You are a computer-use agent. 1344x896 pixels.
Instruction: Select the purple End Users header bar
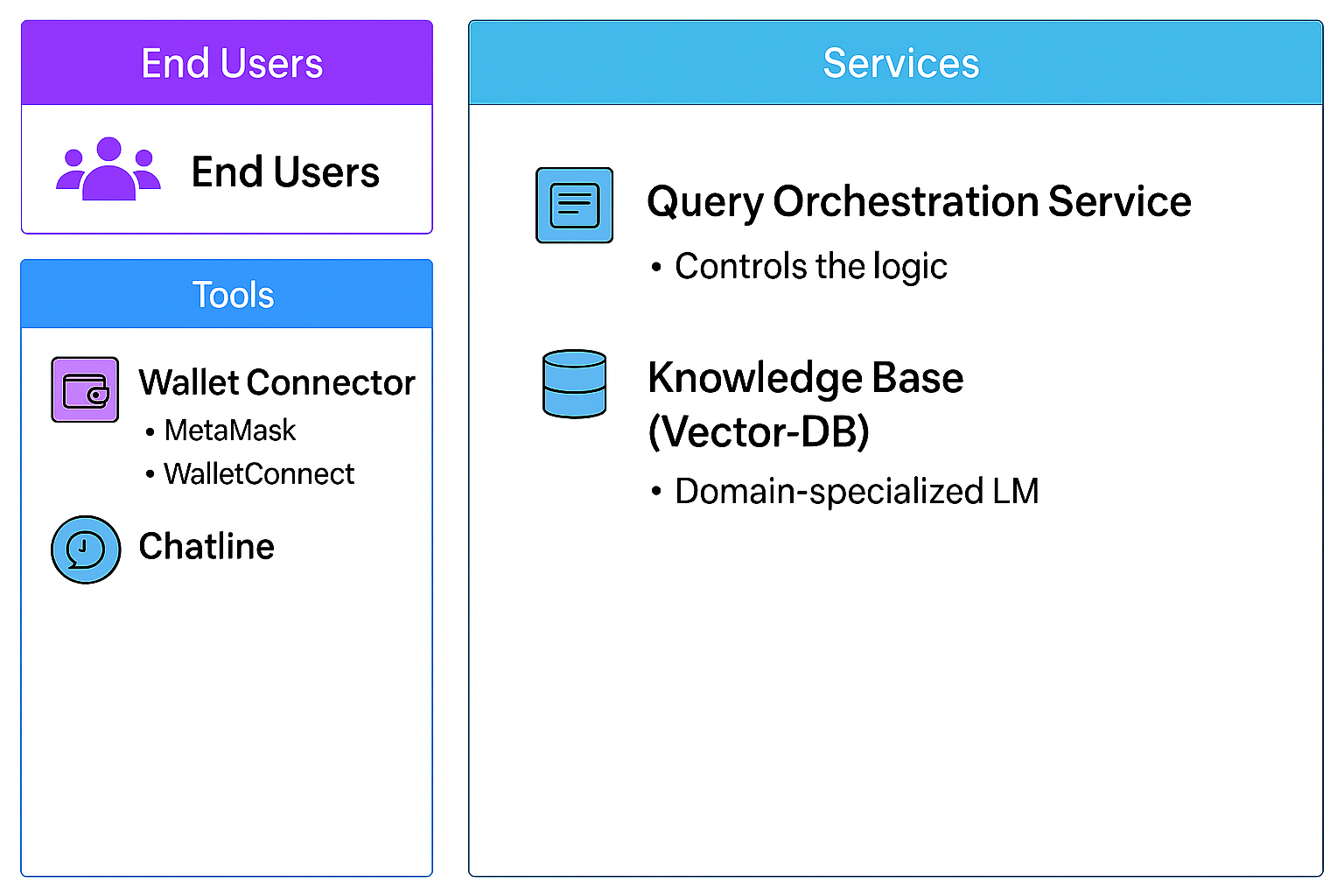pyautogui.click(x=227, y=63)
